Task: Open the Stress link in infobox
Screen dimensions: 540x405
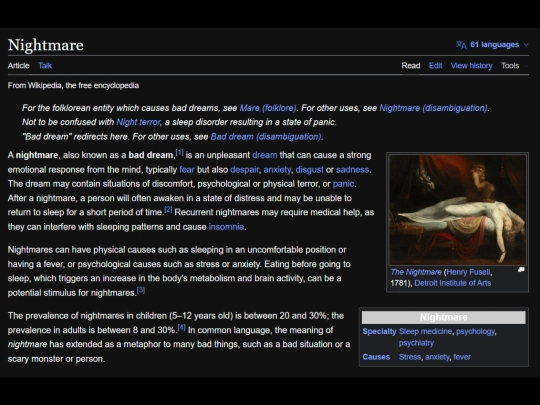Action: (410, 357)
